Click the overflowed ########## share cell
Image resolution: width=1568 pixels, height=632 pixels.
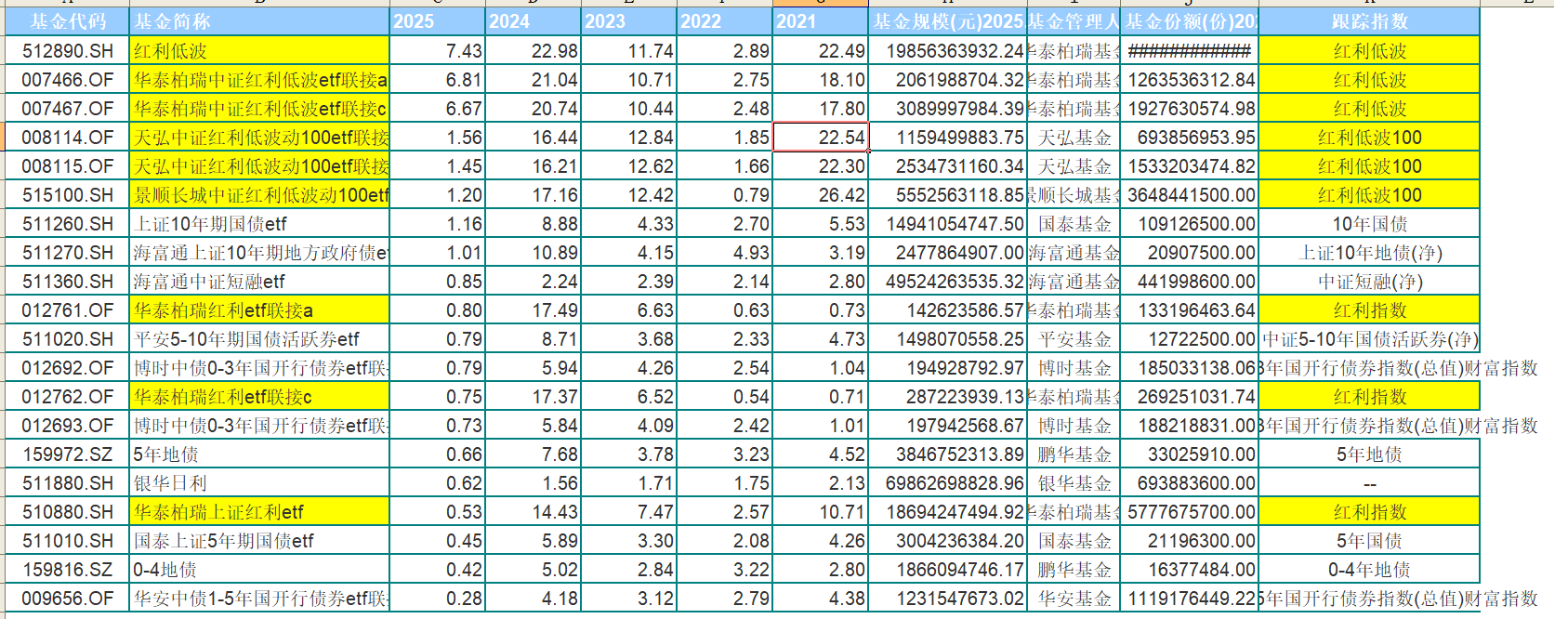click(1190, 51)
